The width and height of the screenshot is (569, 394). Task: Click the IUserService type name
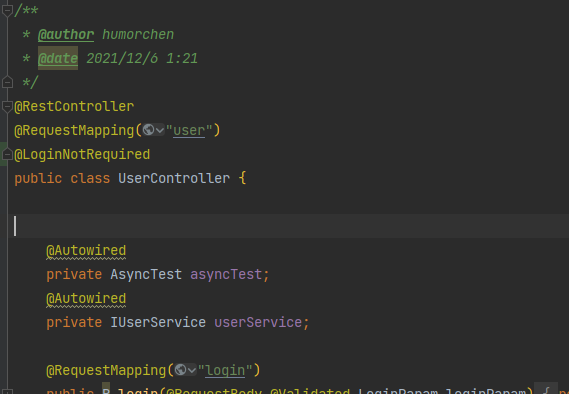point(158,322)
